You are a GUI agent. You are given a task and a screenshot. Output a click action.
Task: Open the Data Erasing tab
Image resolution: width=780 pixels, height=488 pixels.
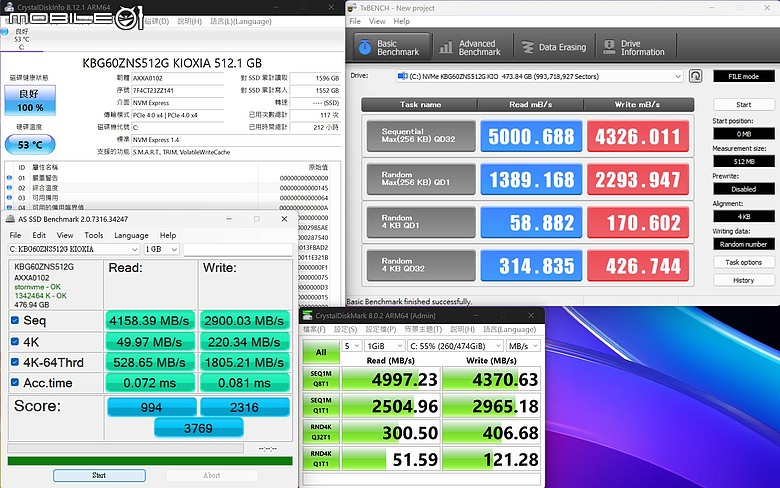554,47
